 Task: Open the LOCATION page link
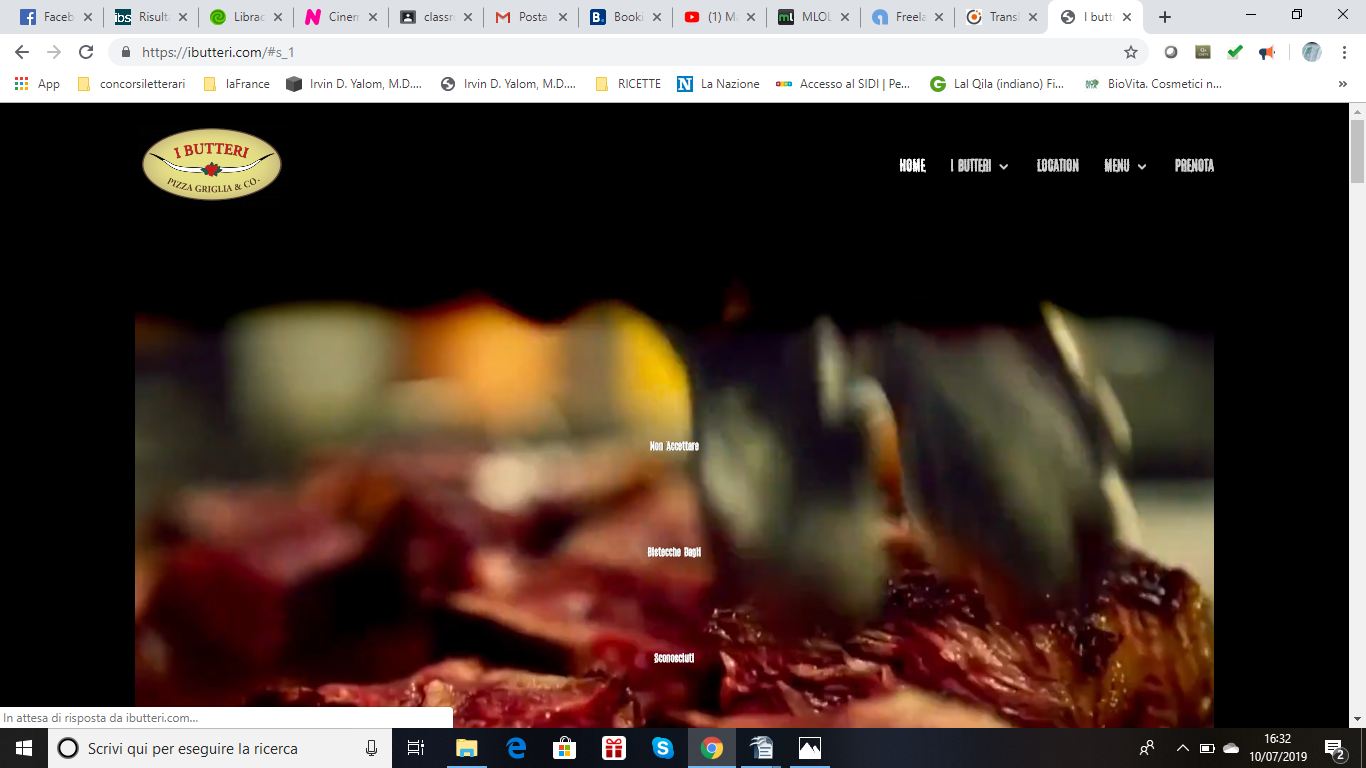(x=1057, y=166)
